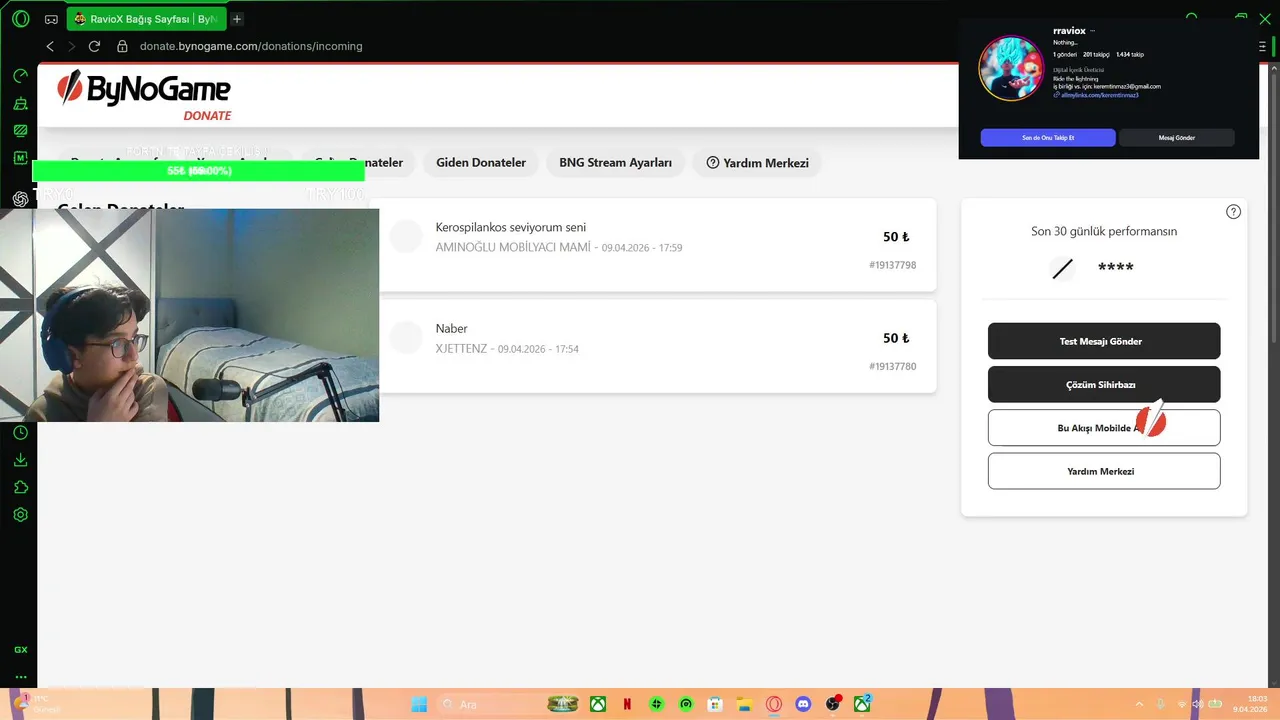Open the Yardım Merkezi top tab
Screen dimensions: 1280x720
pos(757,163)
